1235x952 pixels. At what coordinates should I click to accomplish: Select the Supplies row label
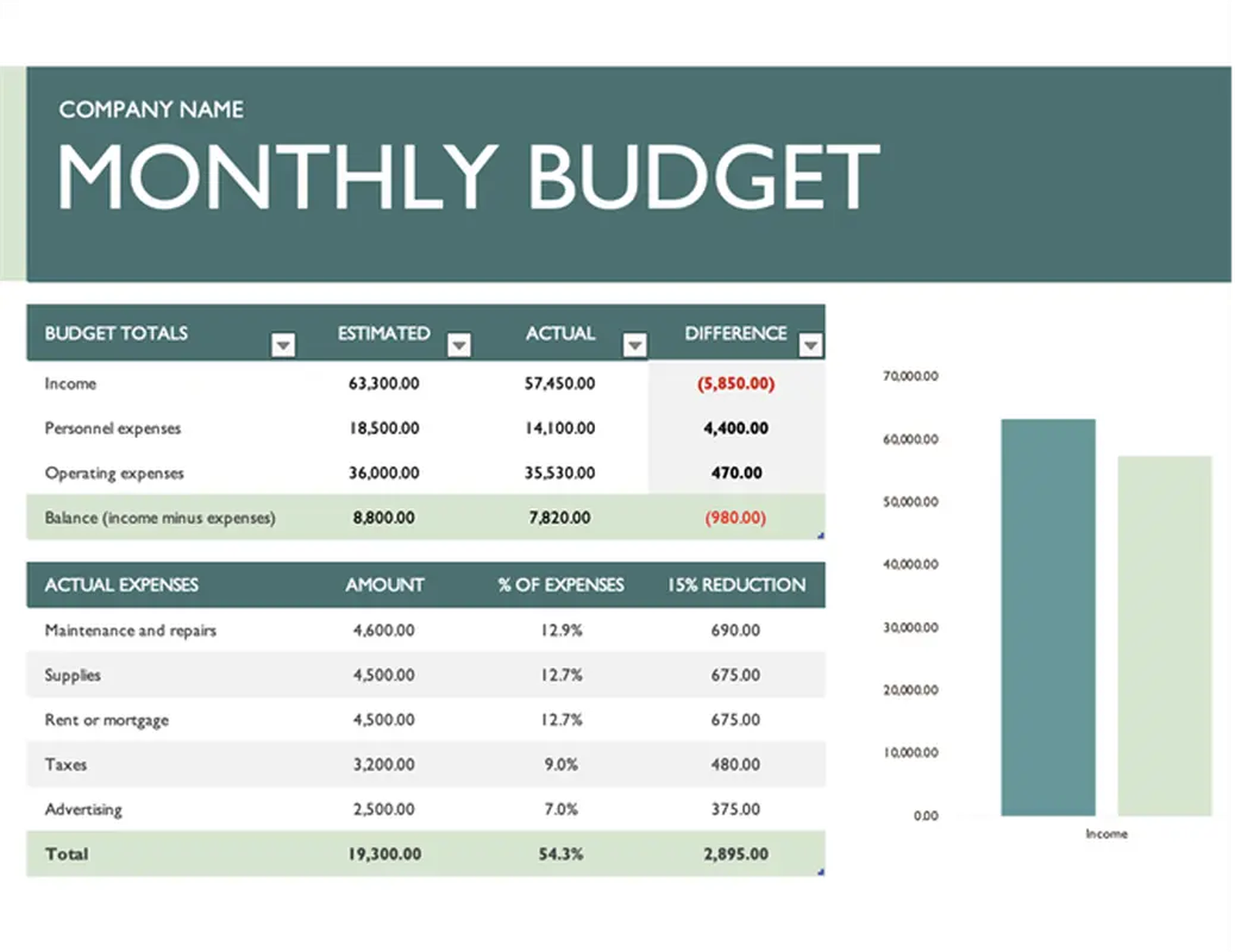tap(73, 675)
